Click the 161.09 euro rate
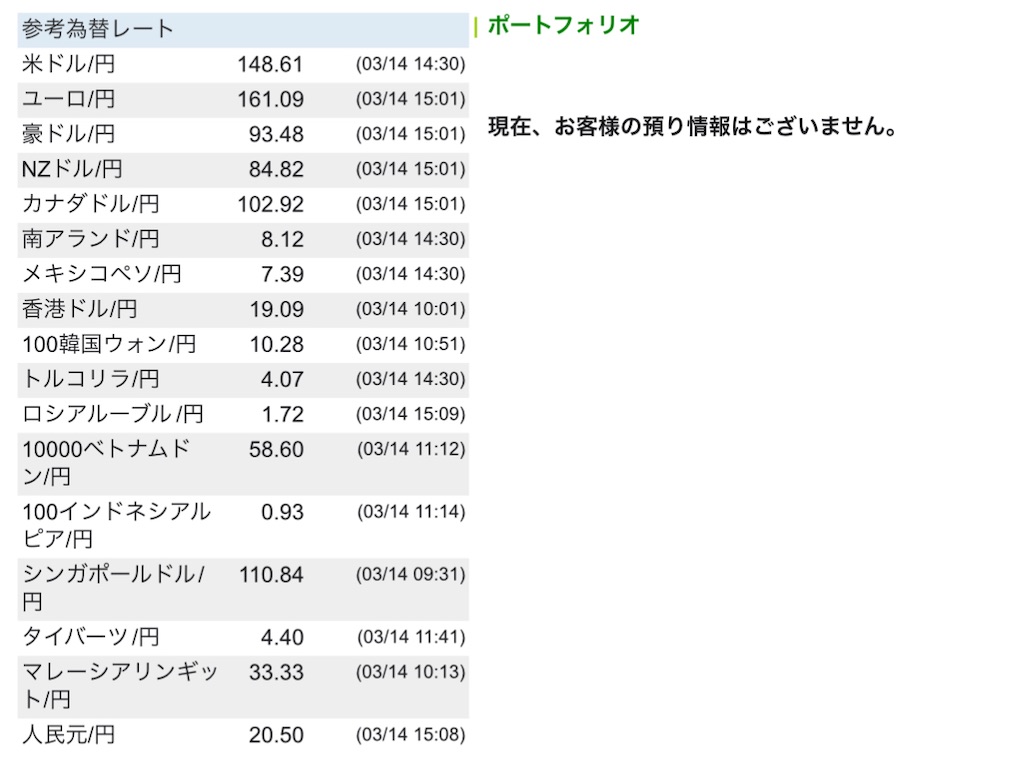 [x=270, y=99]
